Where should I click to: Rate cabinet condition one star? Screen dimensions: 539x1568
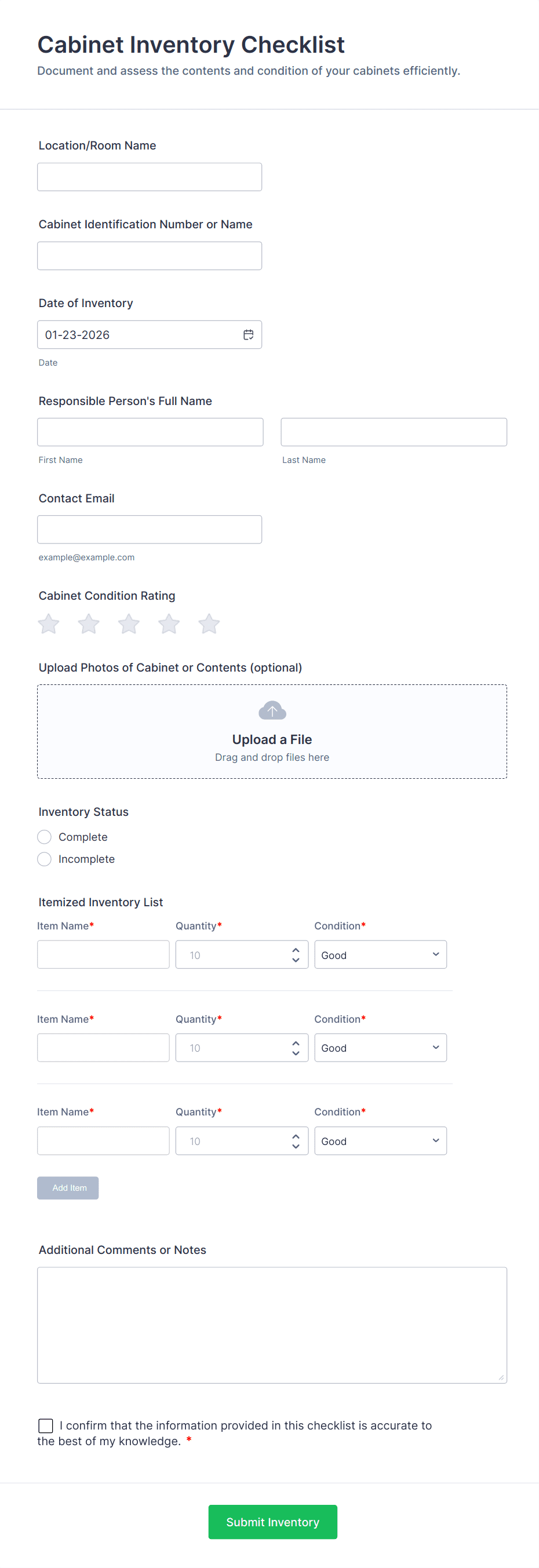click(x=49, y=624)
